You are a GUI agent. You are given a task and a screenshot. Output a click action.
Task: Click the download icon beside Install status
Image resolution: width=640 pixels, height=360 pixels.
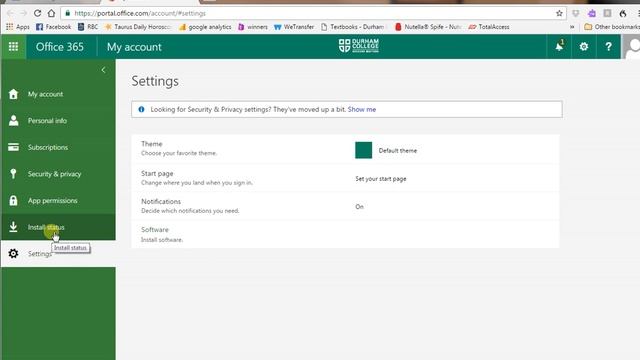13,227
